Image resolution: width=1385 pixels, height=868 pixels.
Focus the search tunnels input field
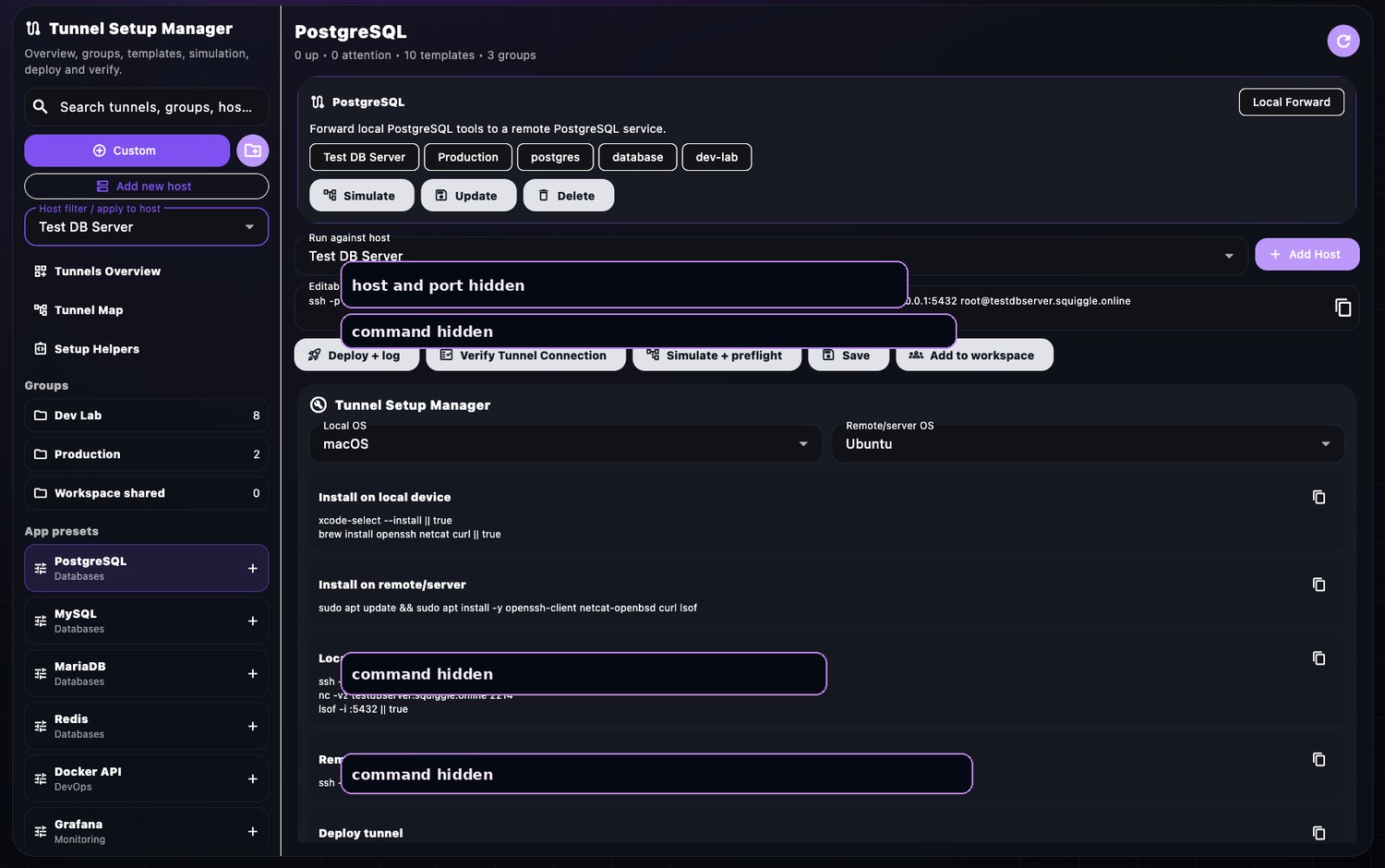[x=147, y=107]
